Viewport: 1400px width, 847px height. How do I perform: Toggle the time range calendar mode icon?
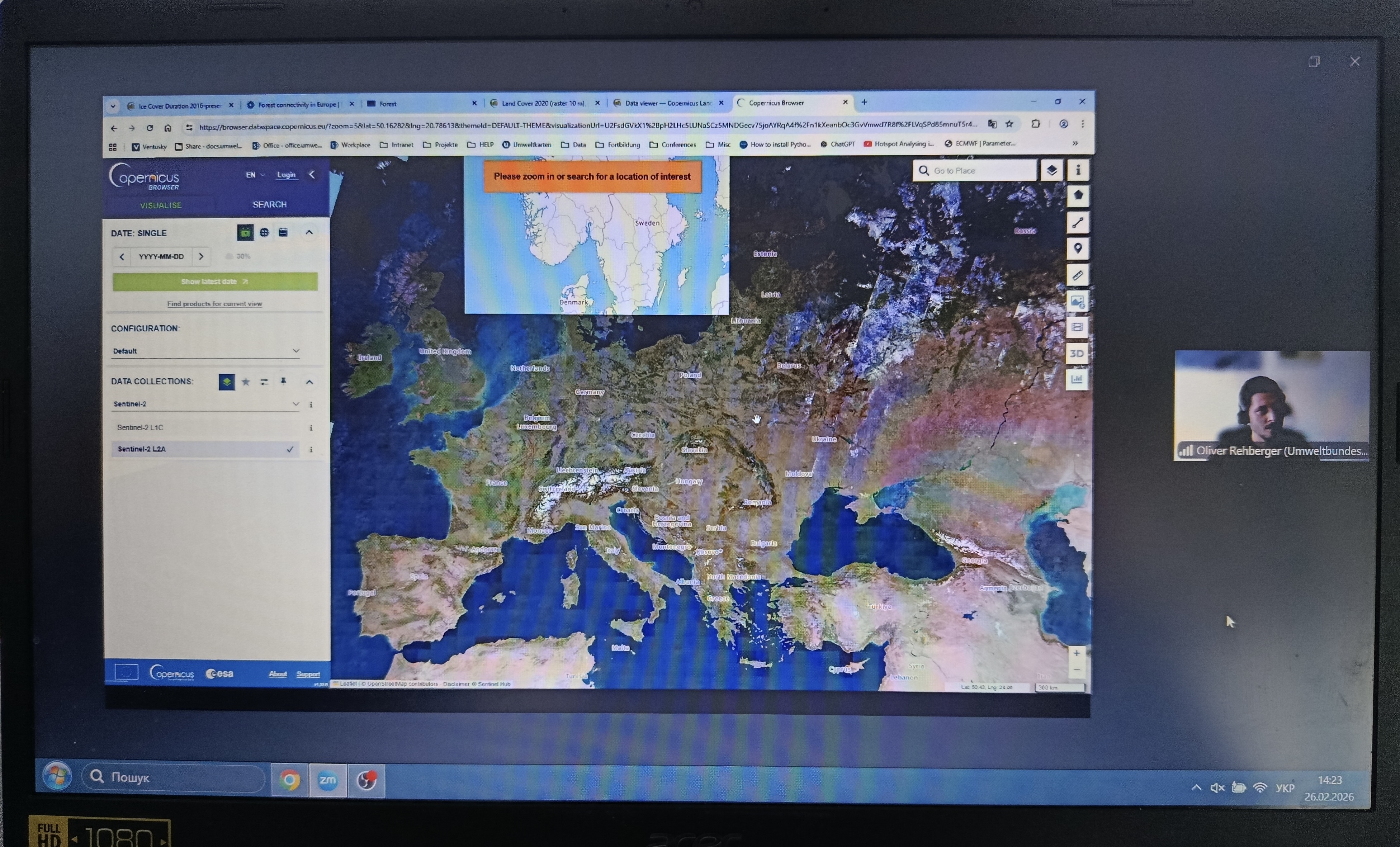(x=283, y=232)
